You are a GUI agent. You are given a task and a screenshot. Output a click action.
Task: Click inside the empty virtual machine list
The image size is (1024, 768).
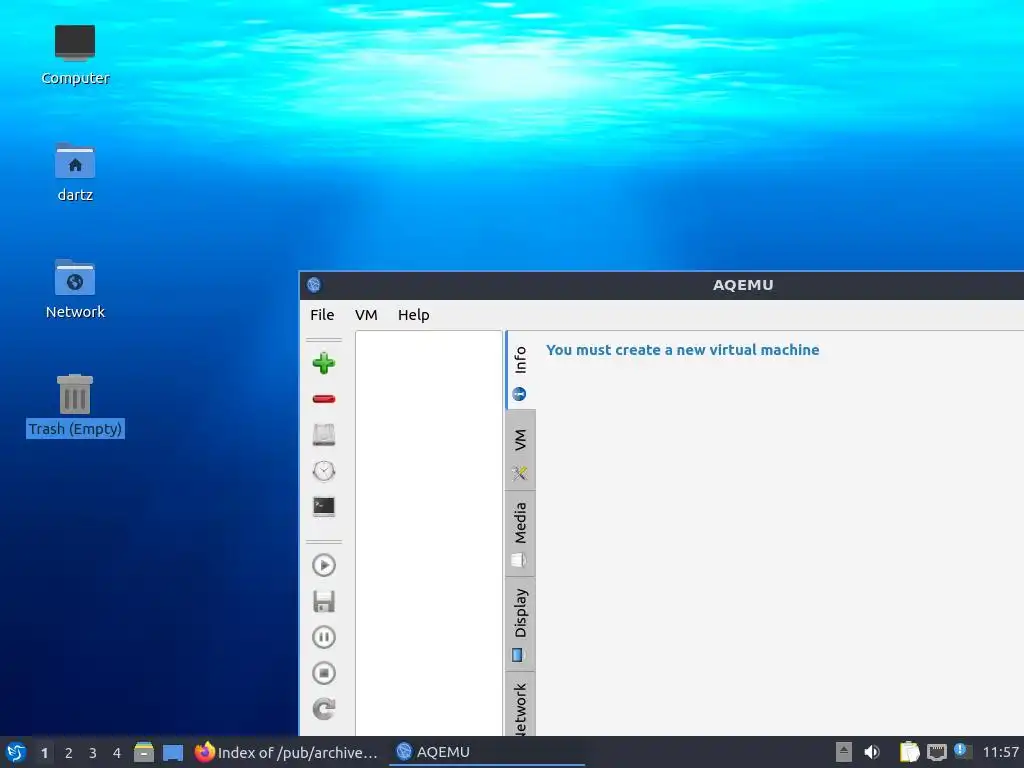pyautogui.click(x=428, y=533)
